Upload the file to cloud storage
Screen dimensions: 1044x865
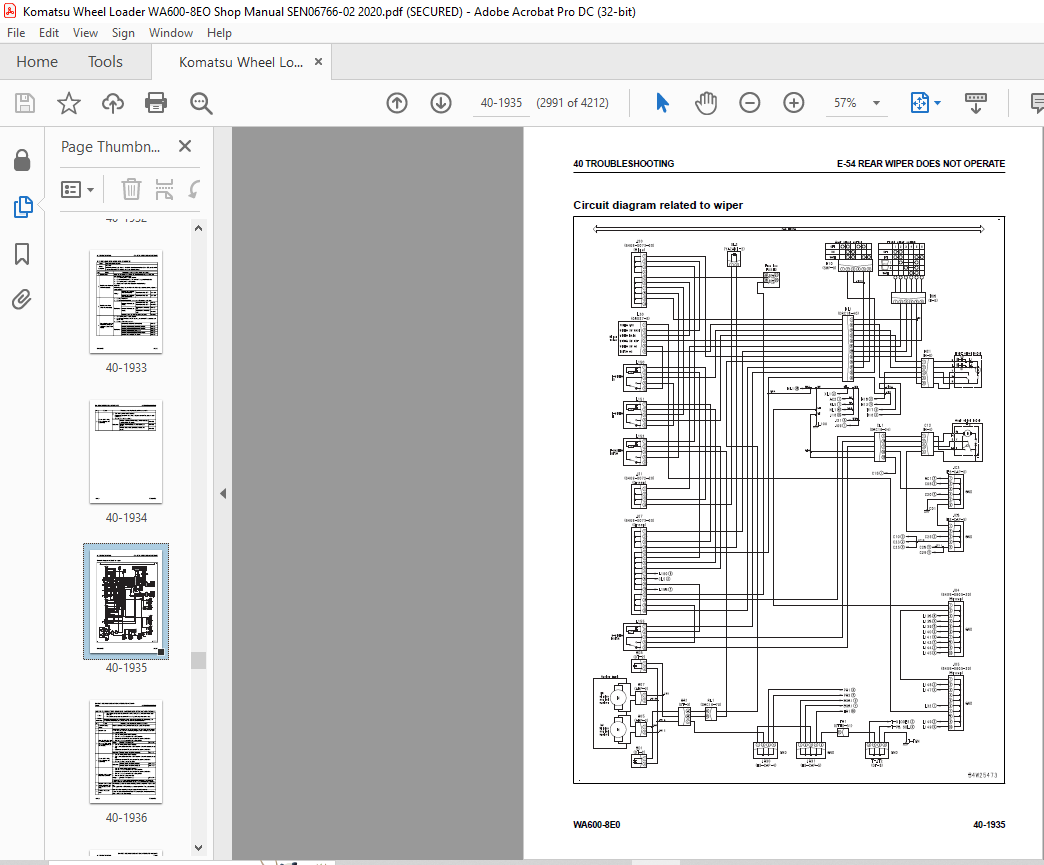[x=113, y=103]
